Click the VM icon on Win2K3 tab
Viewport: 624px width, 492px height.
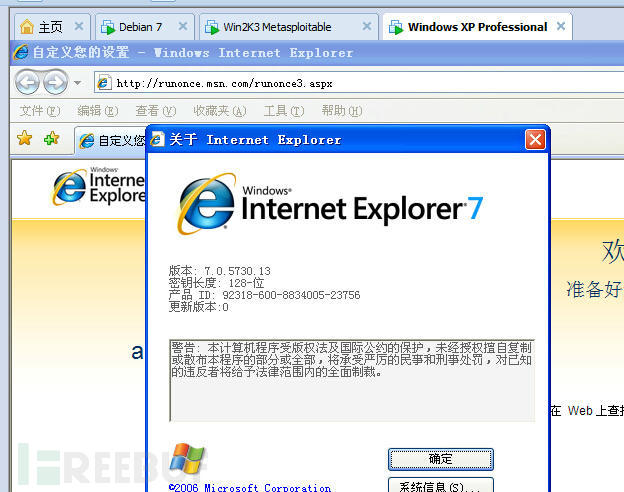click(x=212, y=27)
